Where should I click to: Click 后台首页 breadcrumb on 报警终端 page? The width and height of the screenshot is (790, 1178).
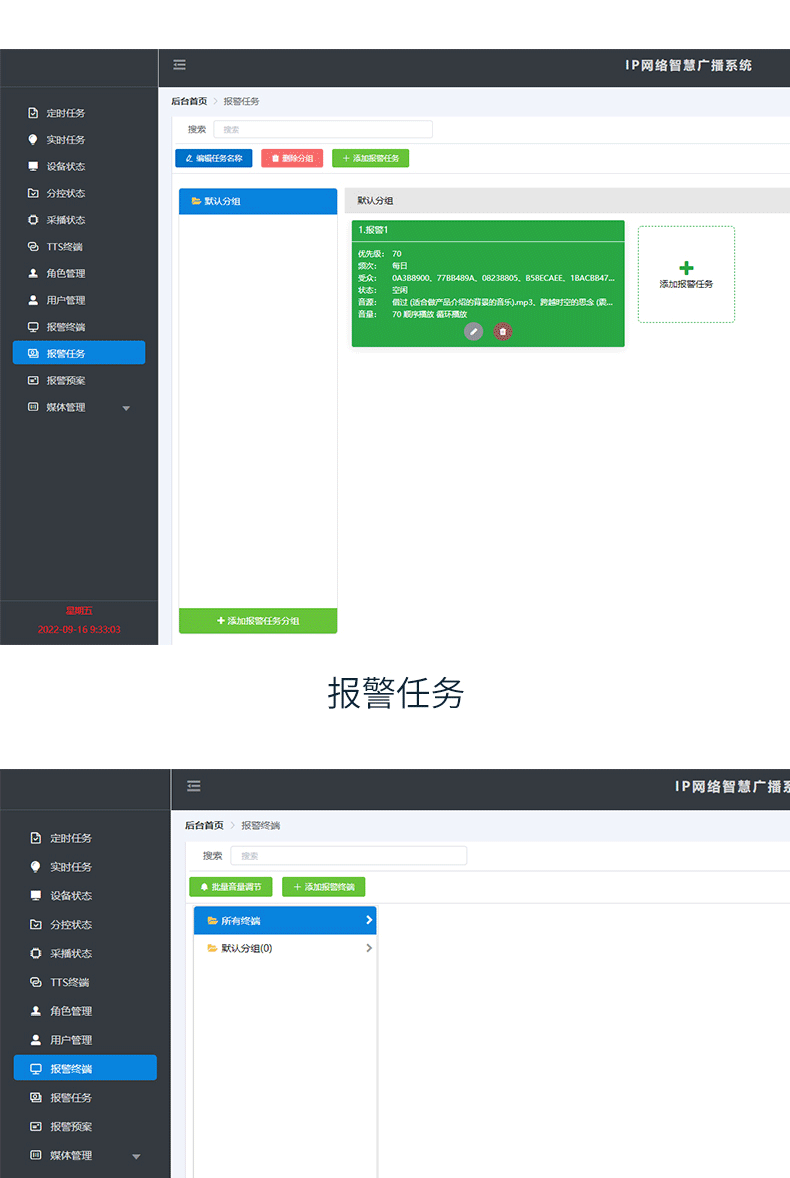click(204, 826)
